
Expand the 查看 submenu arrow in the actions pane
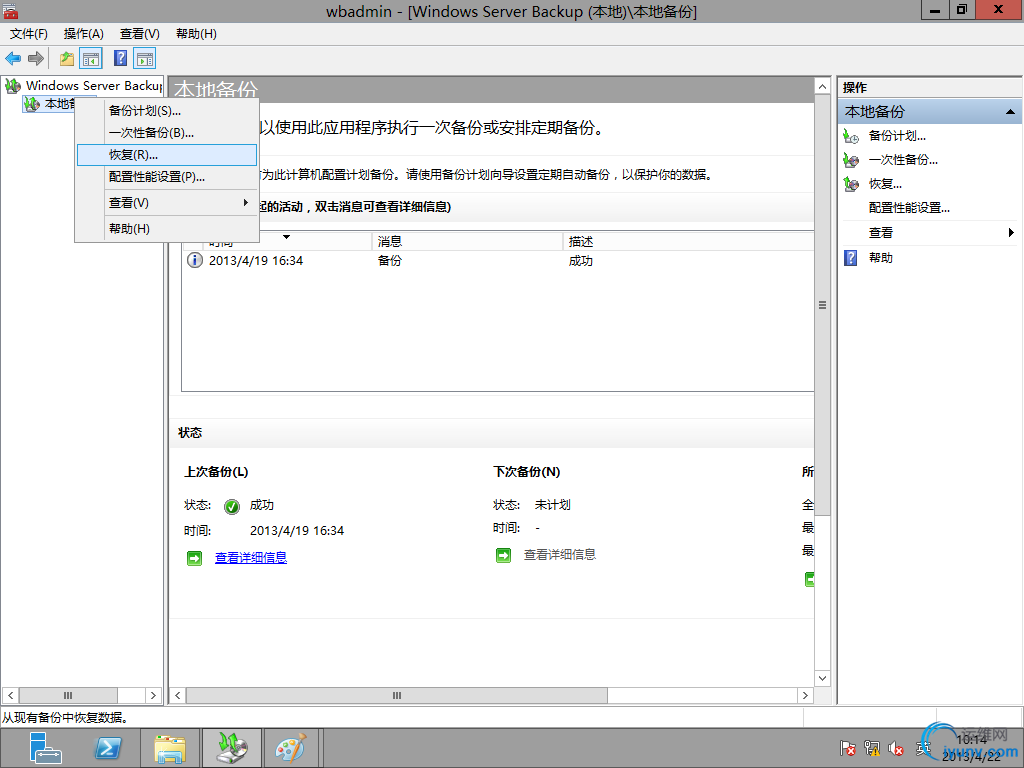tap(1011, 232)
